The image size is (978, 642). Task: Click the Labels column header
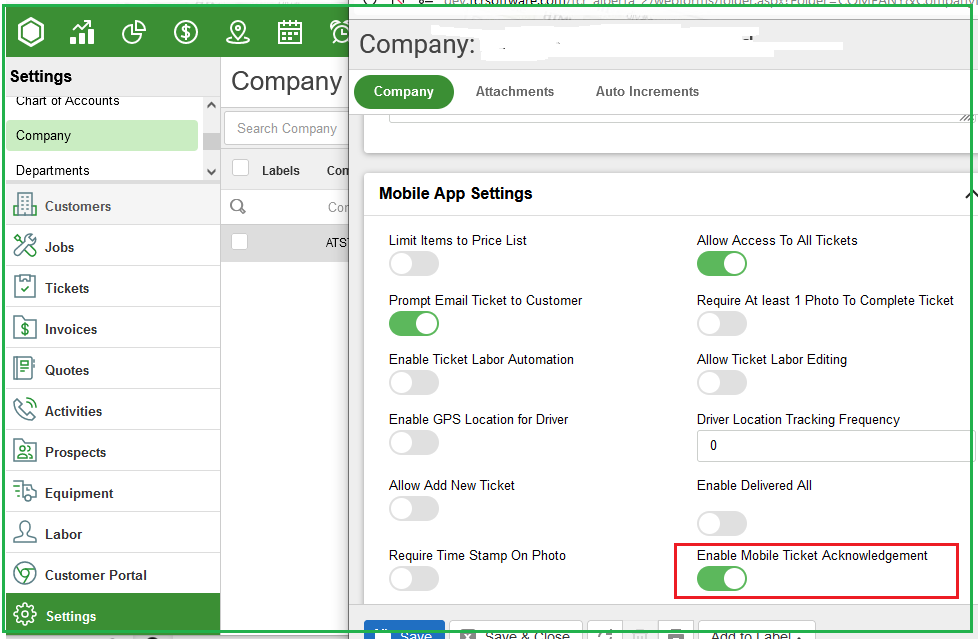pos(281,170)
